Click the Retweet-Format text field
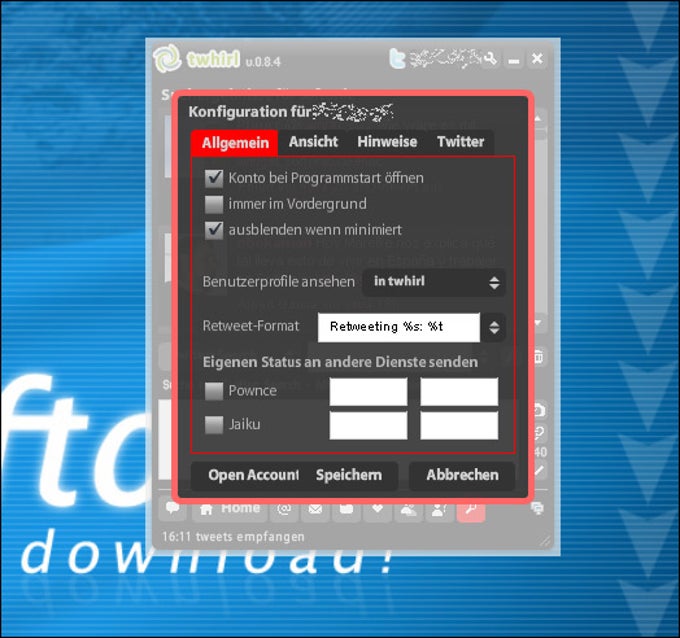 (x=399, y=327)
